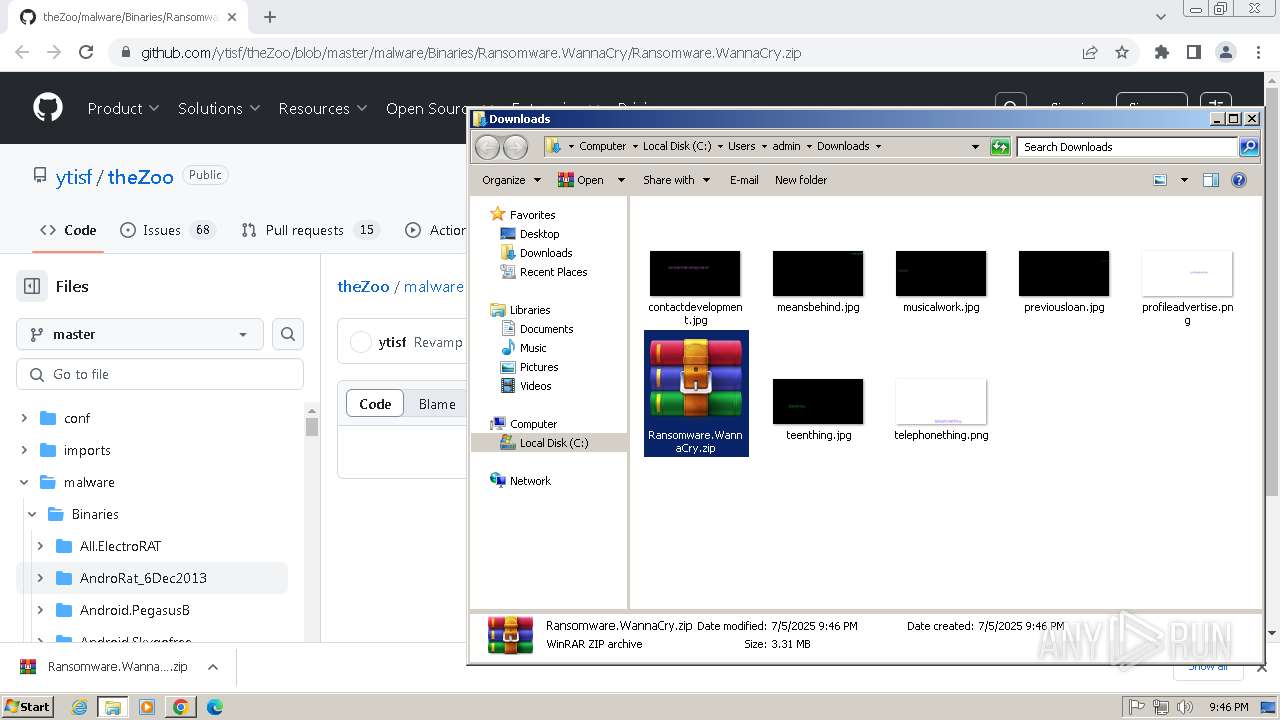Image resolution: width=1280 pixels, height=720 pixels.
Task: Open a new Chrome tab
Action: click(x=270, y=17)
